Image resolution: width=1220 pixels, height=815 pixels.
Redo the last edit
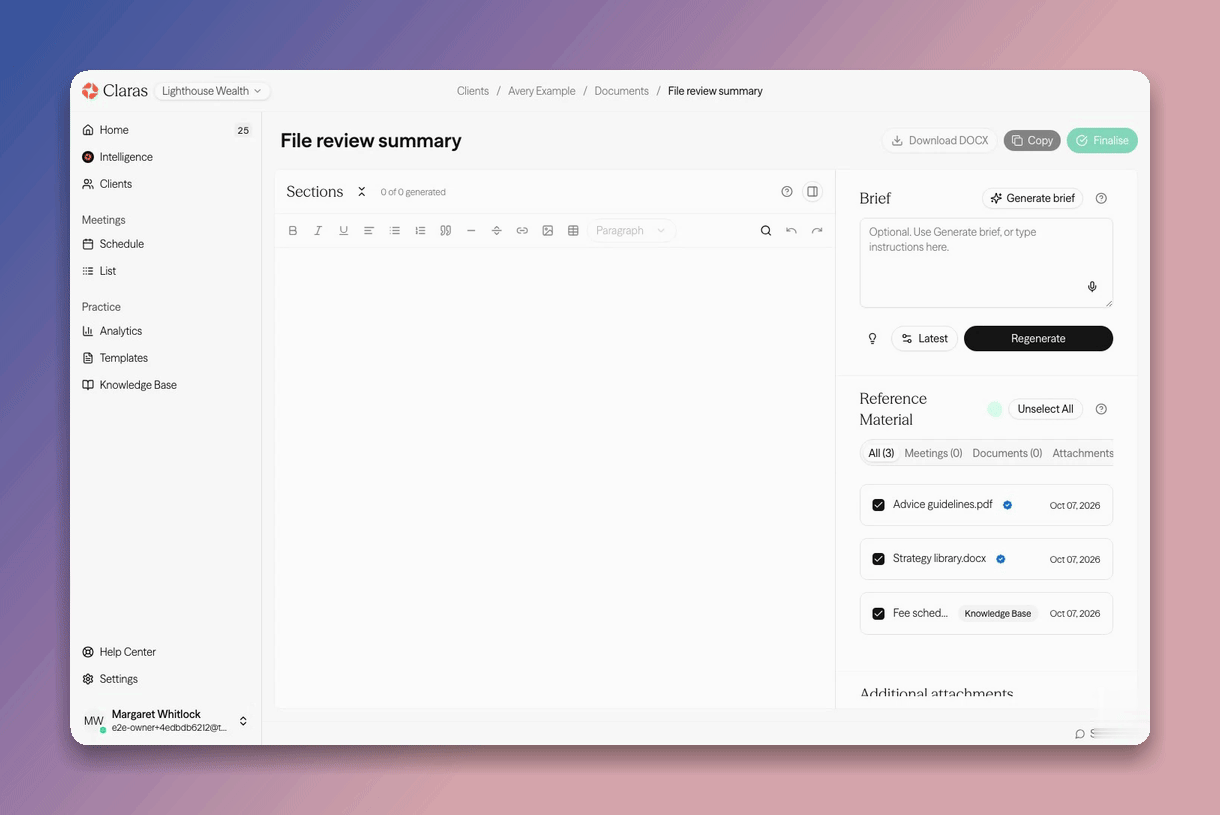coord(817,231)
